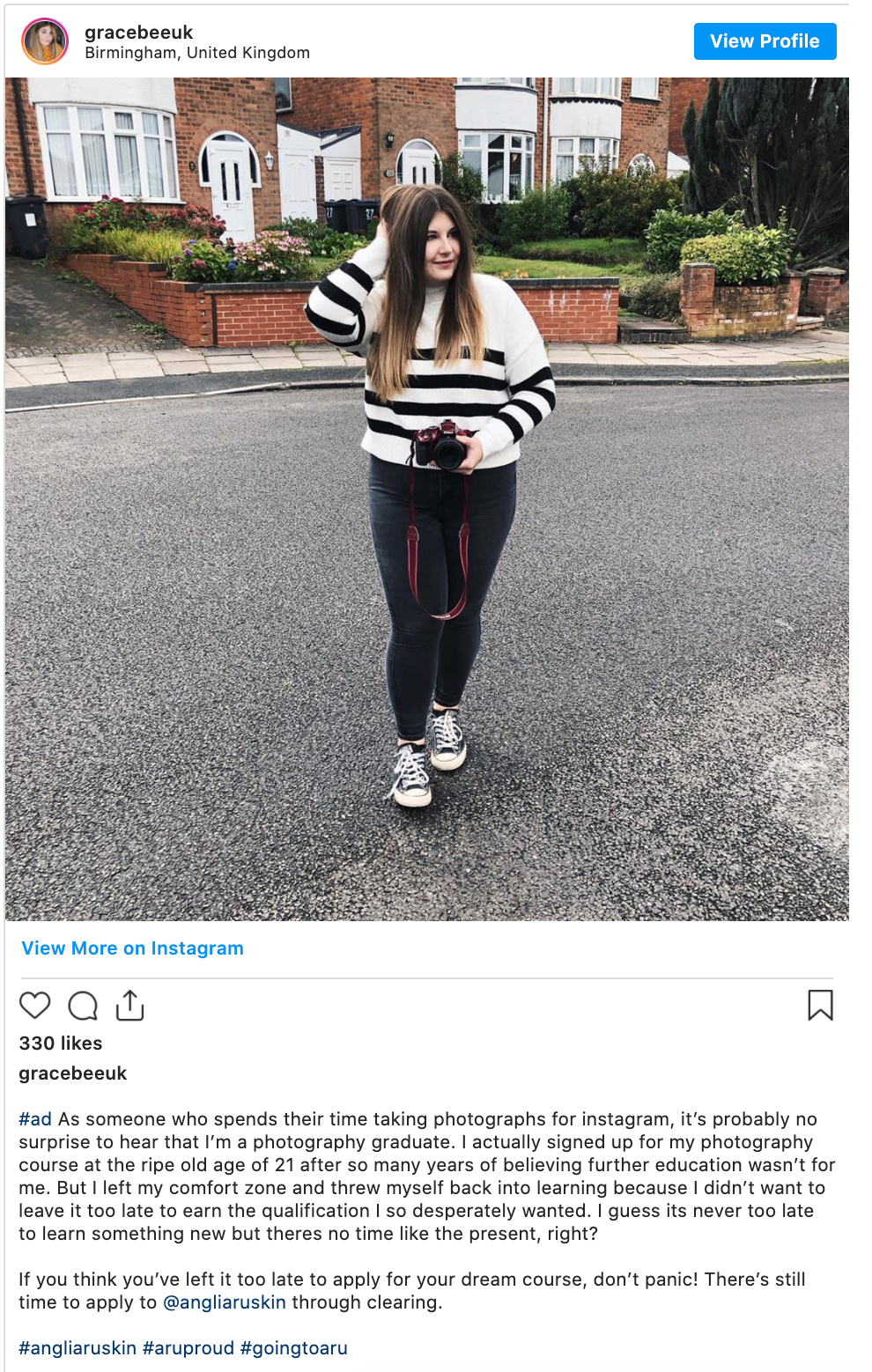Open the gracebeeuk profile avatar
872x1372 pixels.
(x=45, y=41)
